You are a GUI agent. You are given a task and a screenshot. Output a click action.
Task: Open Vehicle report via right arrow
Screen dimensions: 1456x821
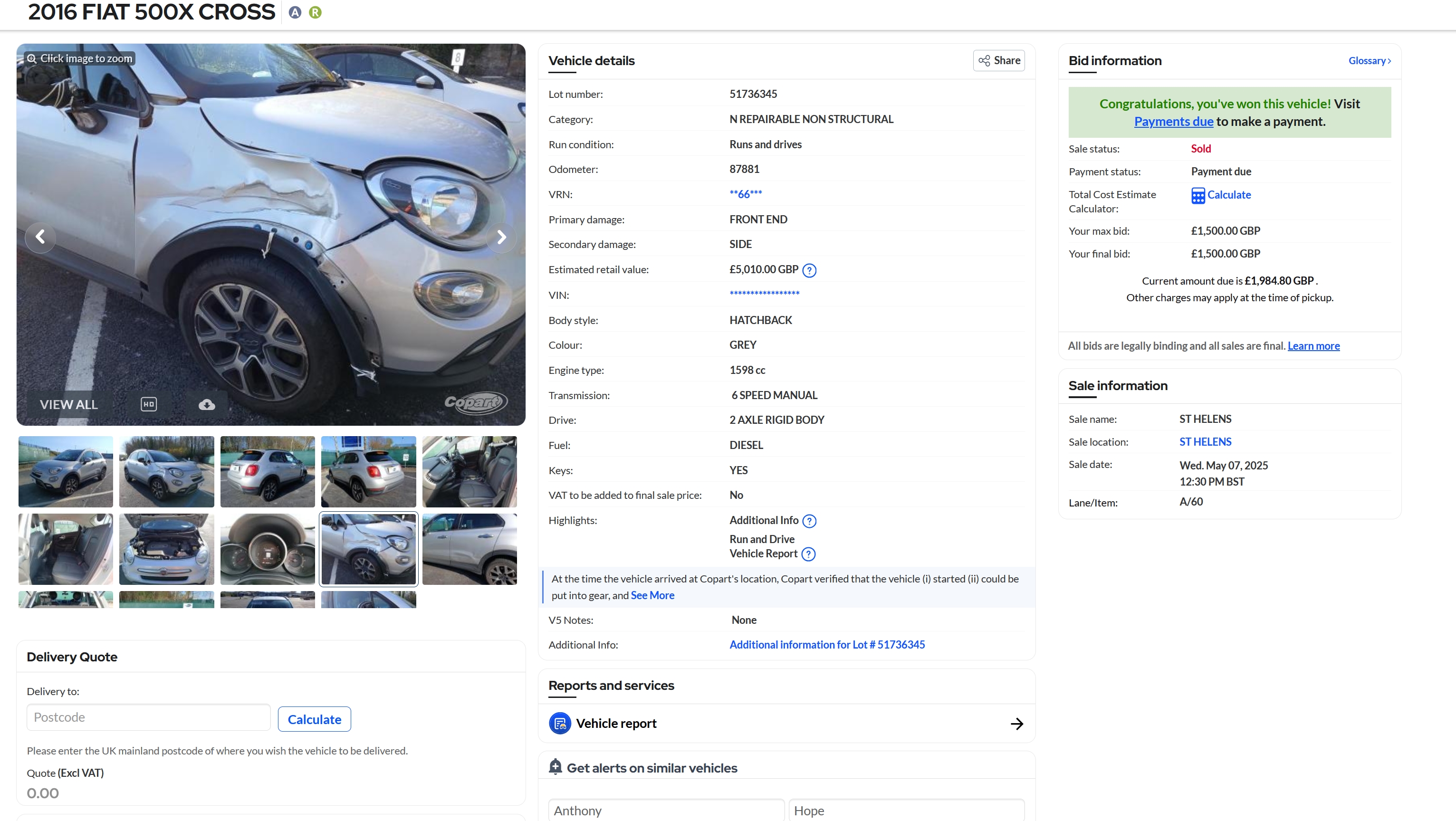pos(1017,724)
